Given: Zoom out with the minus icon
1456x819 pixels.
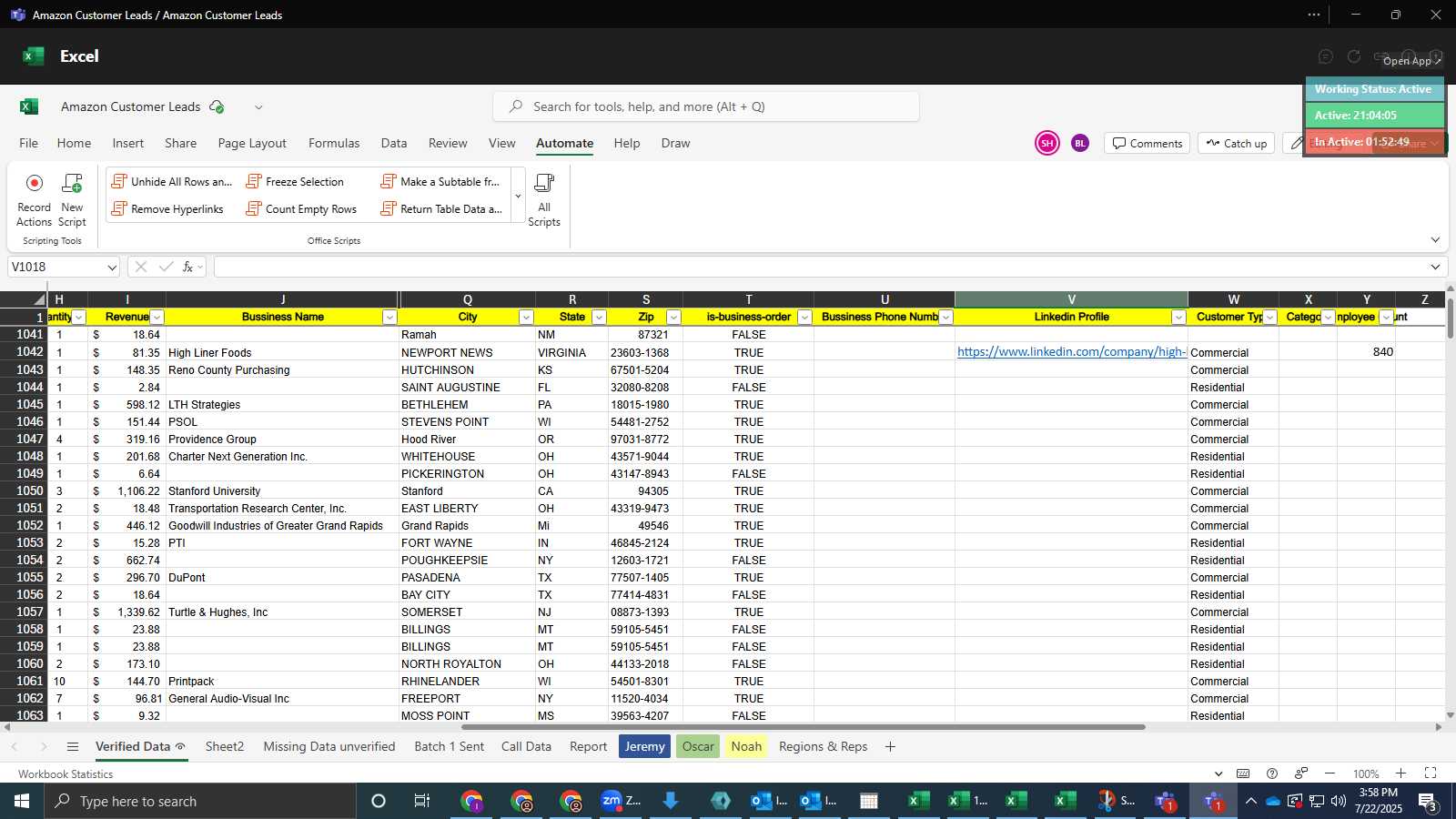Looking at the screenshot, I should (1330, 773).
